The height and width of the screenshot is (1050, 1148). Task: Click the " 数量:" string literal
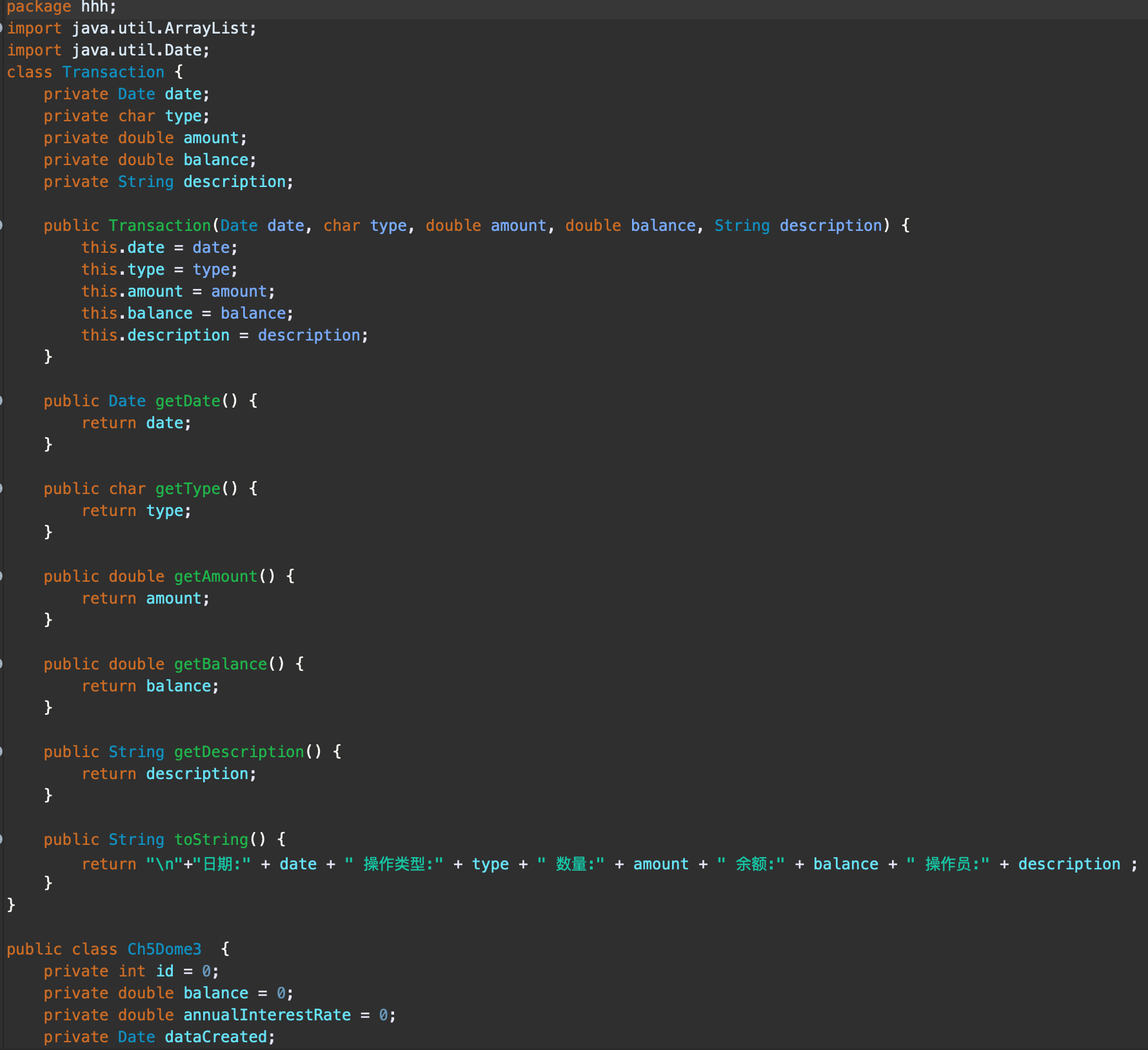[571, 864]
